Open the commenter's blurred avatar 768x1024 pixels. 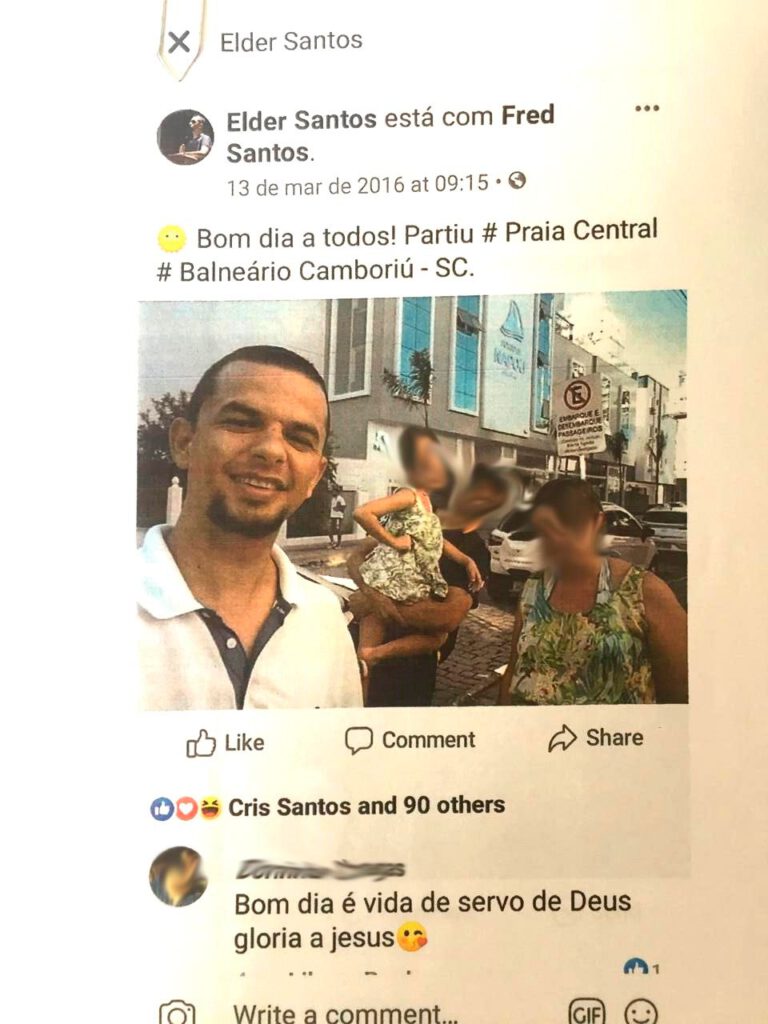click(178, 876)
